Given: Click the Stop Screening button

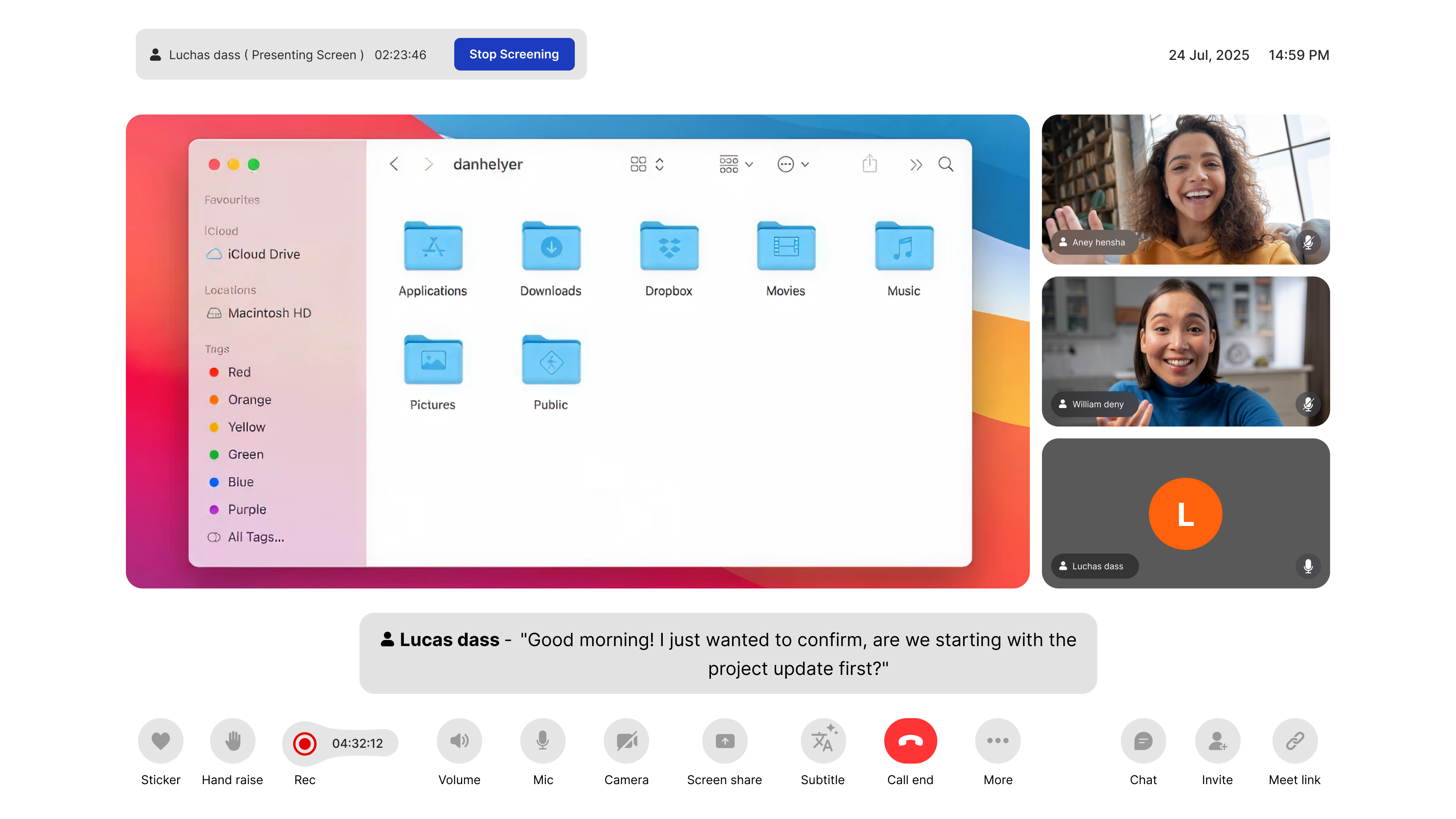Looking at the screenshot, I should (x=514, y=54).
